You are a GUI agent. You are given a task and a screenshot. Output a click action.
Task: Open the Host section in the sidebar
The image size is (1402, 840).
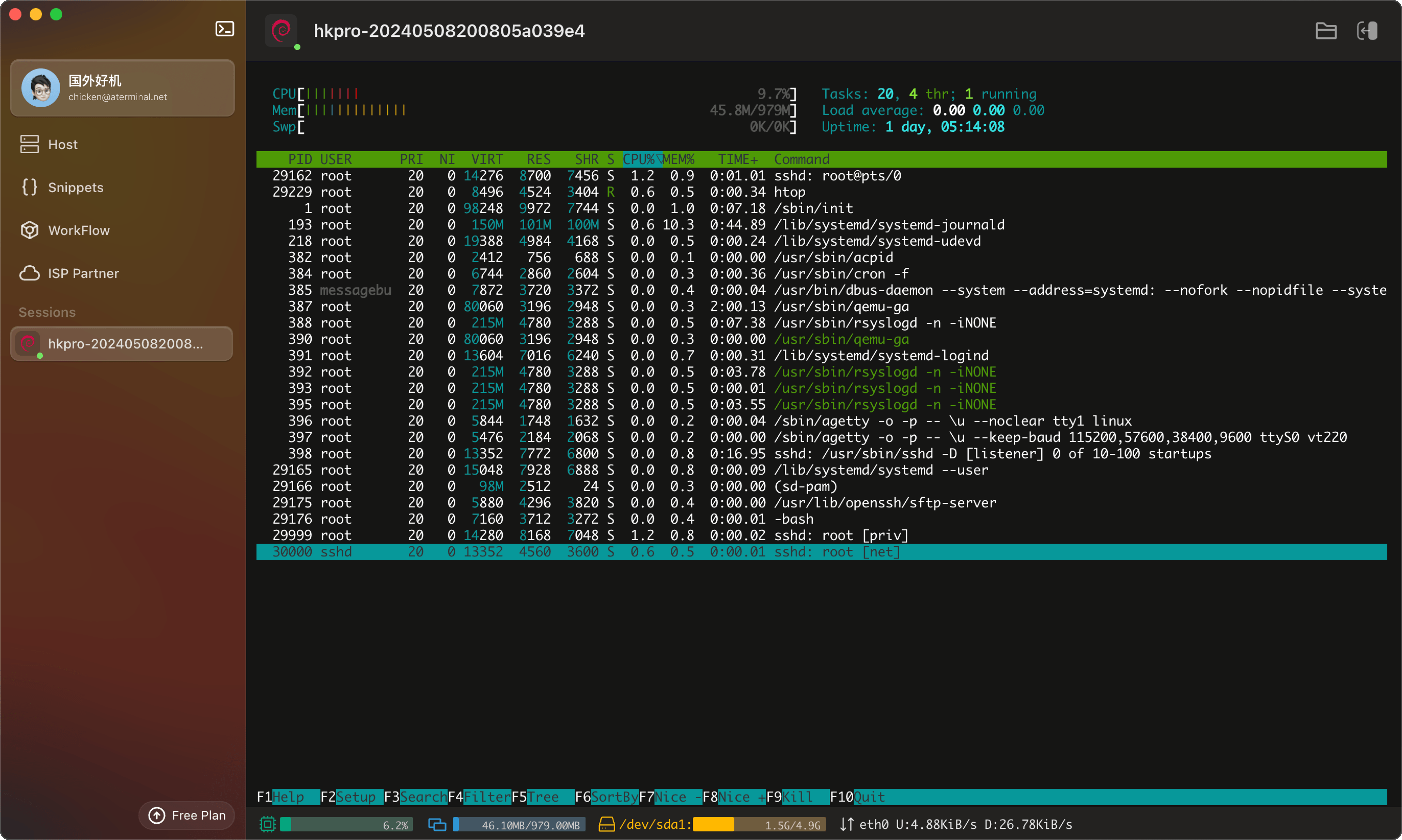click(62, 144)
